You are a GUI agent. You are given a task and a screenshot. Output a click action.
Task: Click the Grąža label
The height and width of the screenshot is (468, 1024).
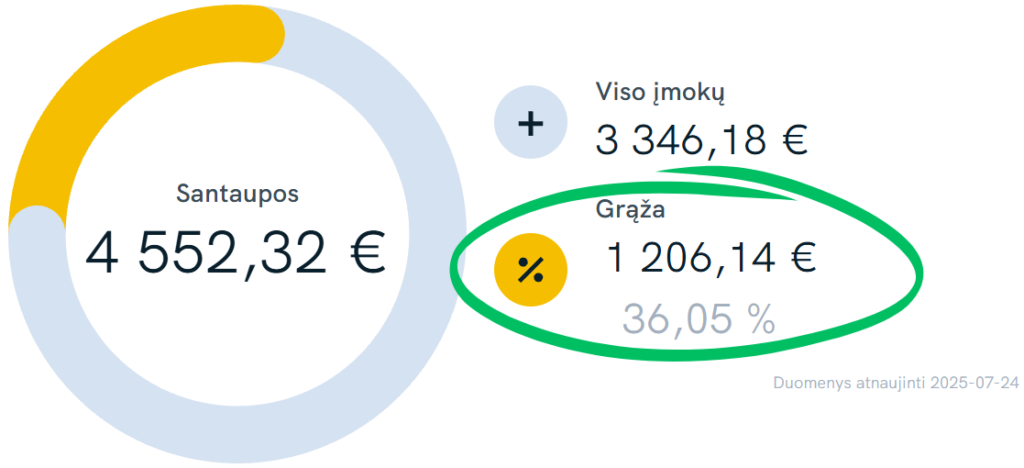[x=630, y=210]
